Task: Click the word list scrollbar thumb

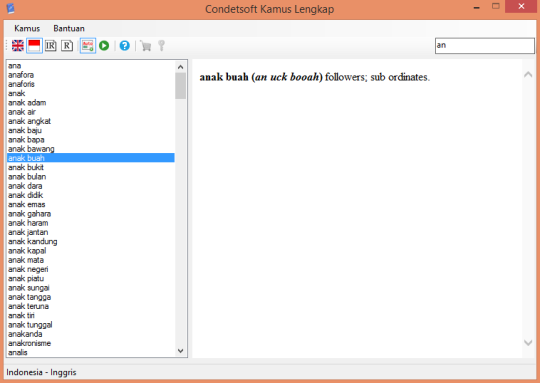Action: pos(180,86)
